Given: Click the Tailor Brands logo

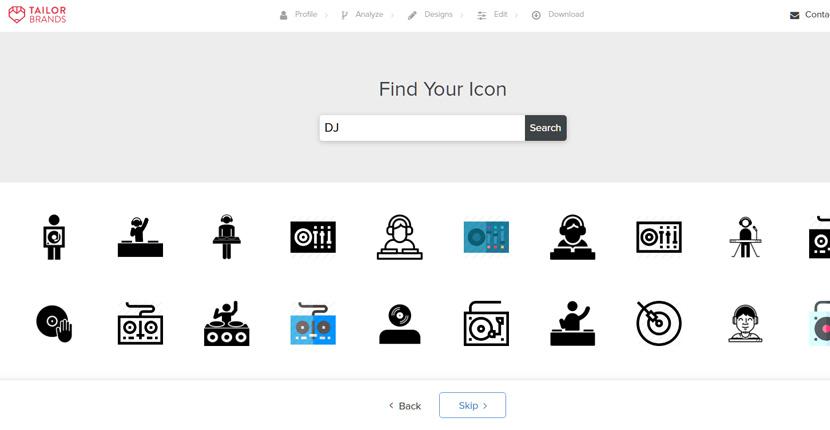Looking at the screenshot, I should click(37, 14).
